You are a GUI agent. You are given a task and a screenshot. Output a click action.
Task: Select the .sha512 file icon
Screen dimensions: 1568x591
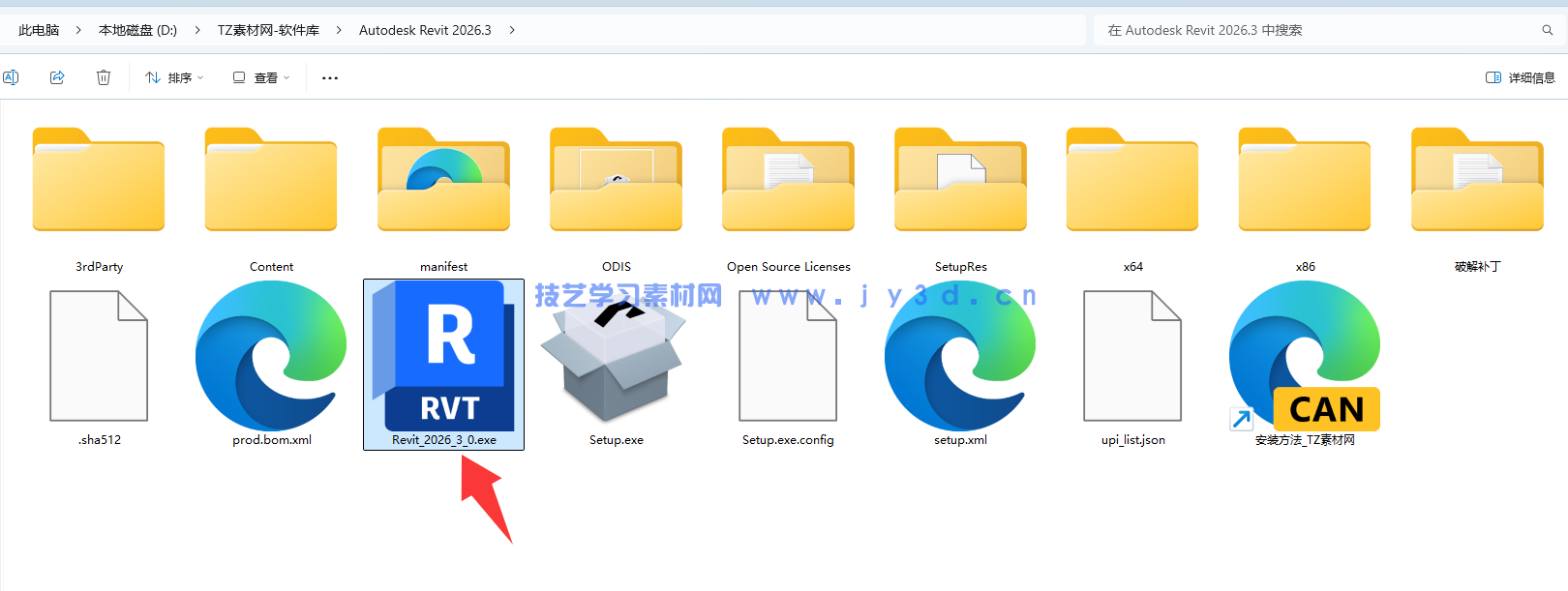tap(99, 356)
